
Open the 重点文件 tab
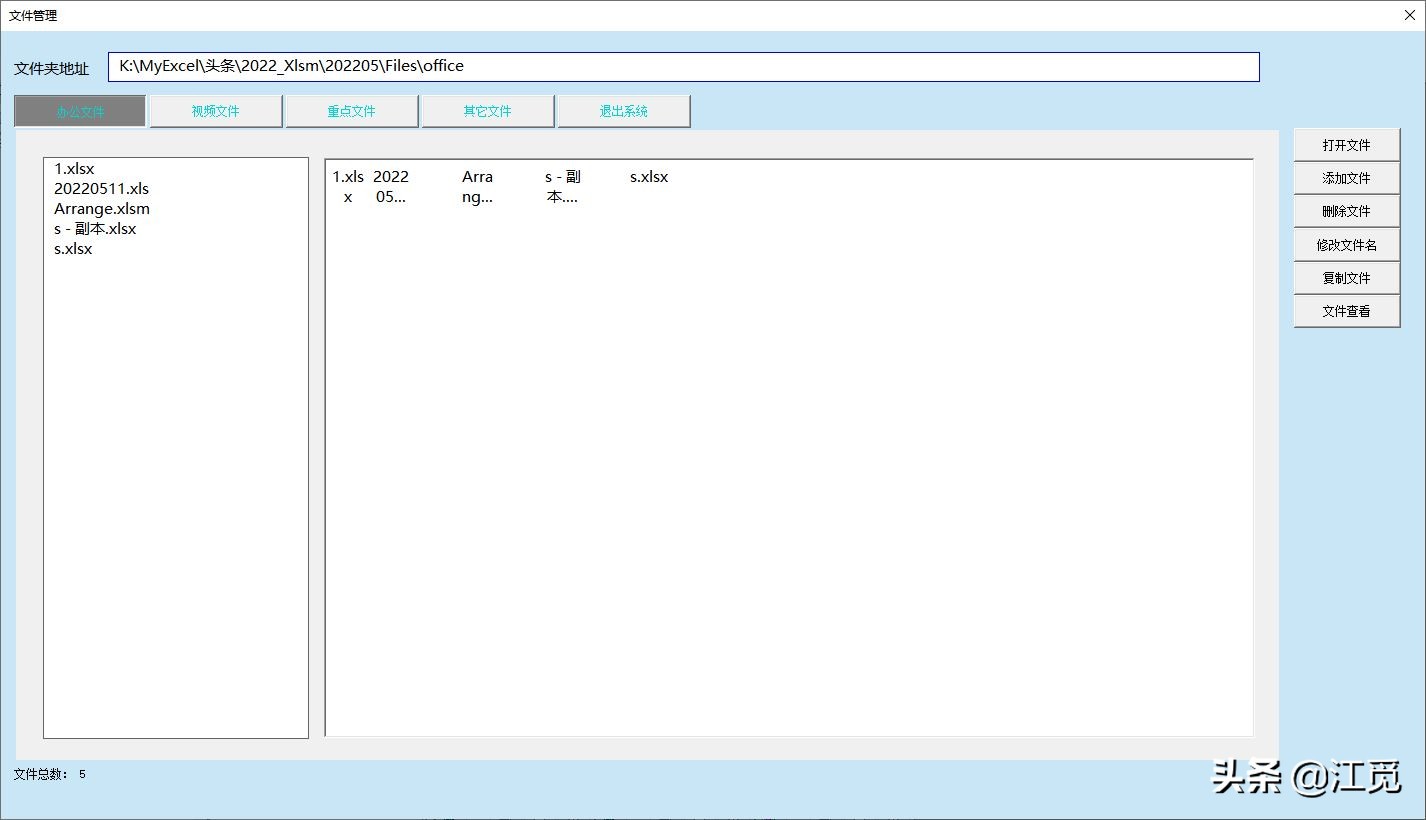(351, 111)
